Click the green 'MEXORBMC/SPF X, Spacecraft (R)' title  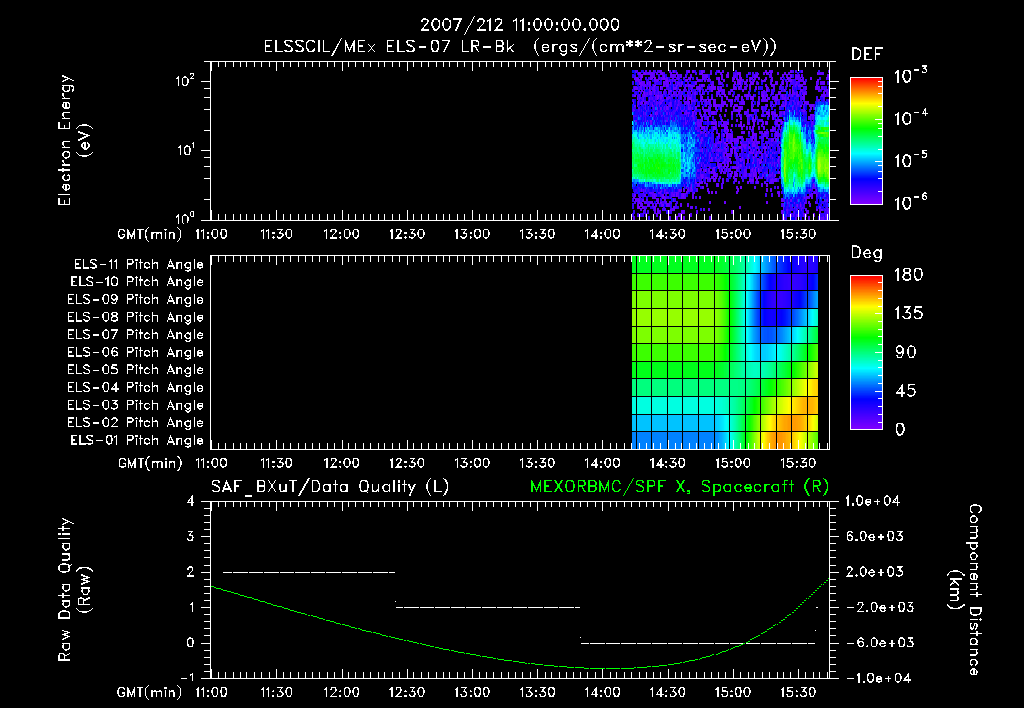679,487
